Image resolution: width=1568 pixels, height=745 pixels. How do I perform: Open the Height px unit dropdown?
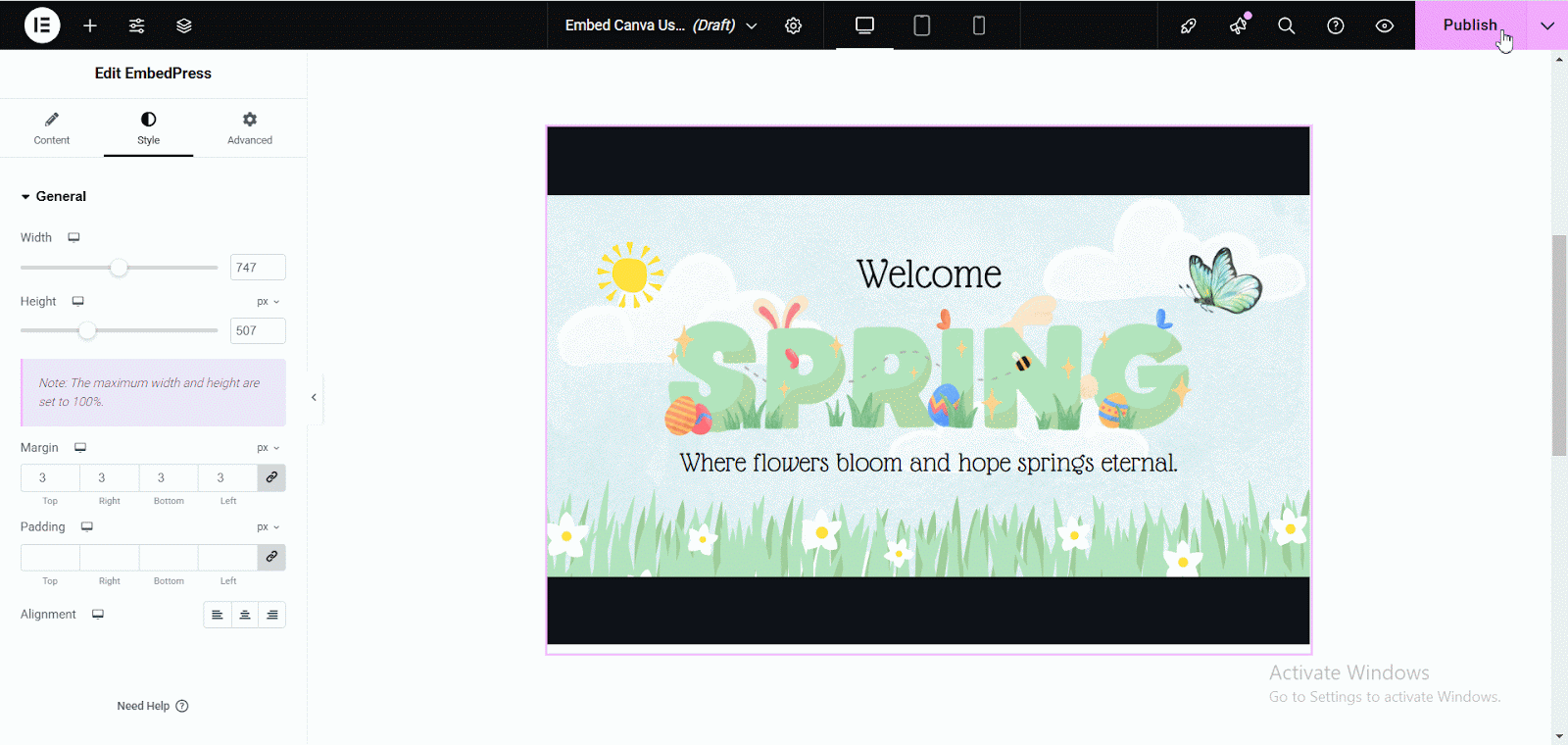[x=269, y=302]
